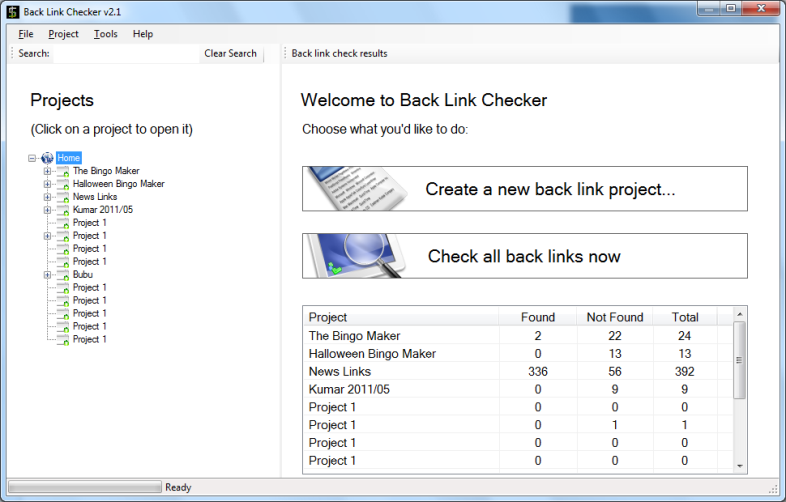
Task: Expand the Bubu tree node
Action: point(47,275)
